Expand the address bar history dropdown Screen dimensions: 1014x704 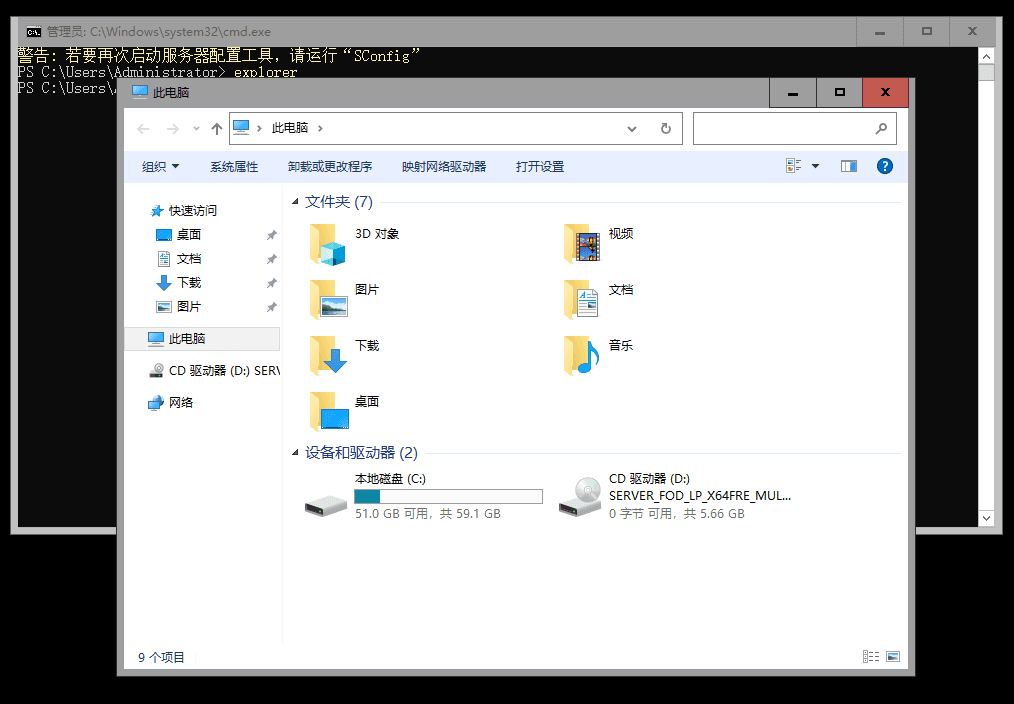click(632, 129)
